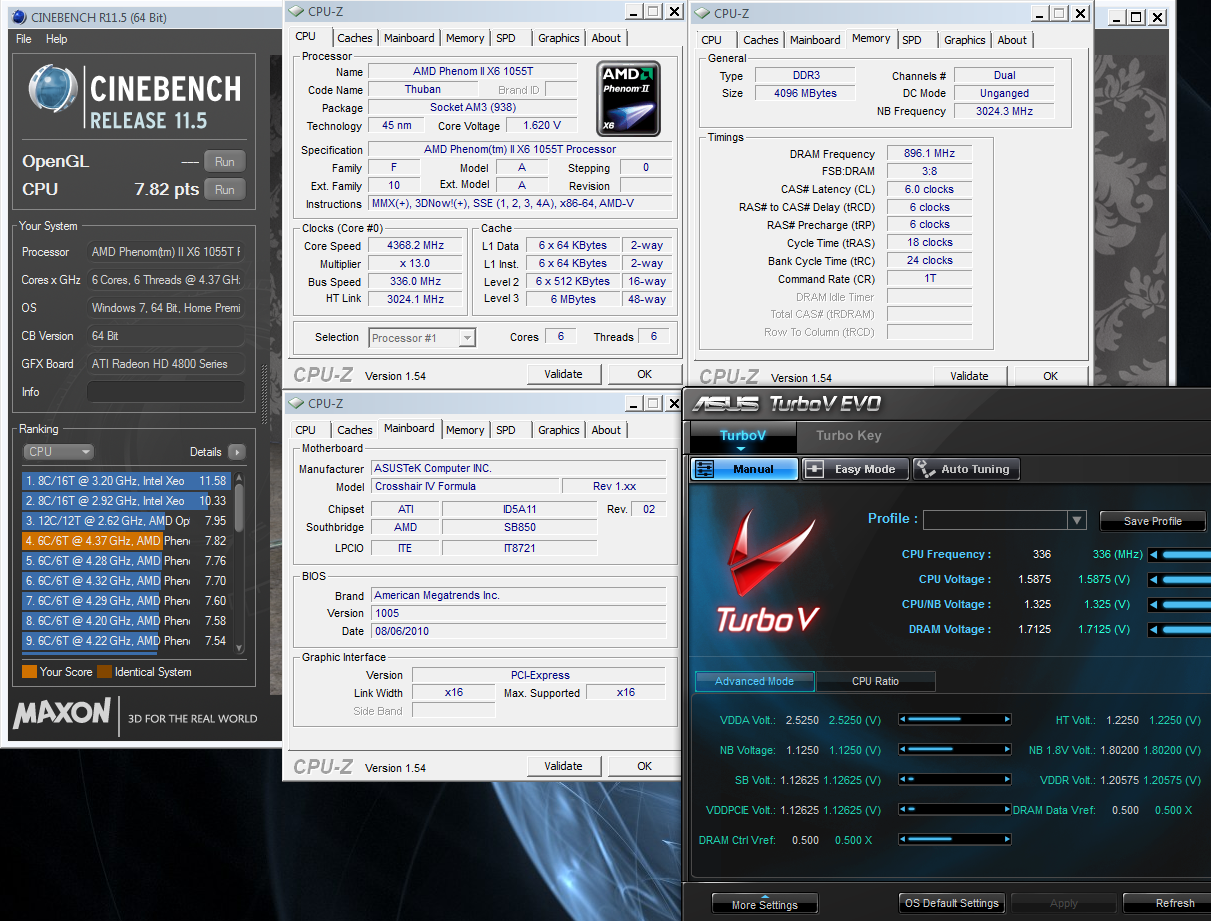Open Caches tab in the CPU-Z processor window
This screenshot has width=1211, height=921.
point(355,38)
